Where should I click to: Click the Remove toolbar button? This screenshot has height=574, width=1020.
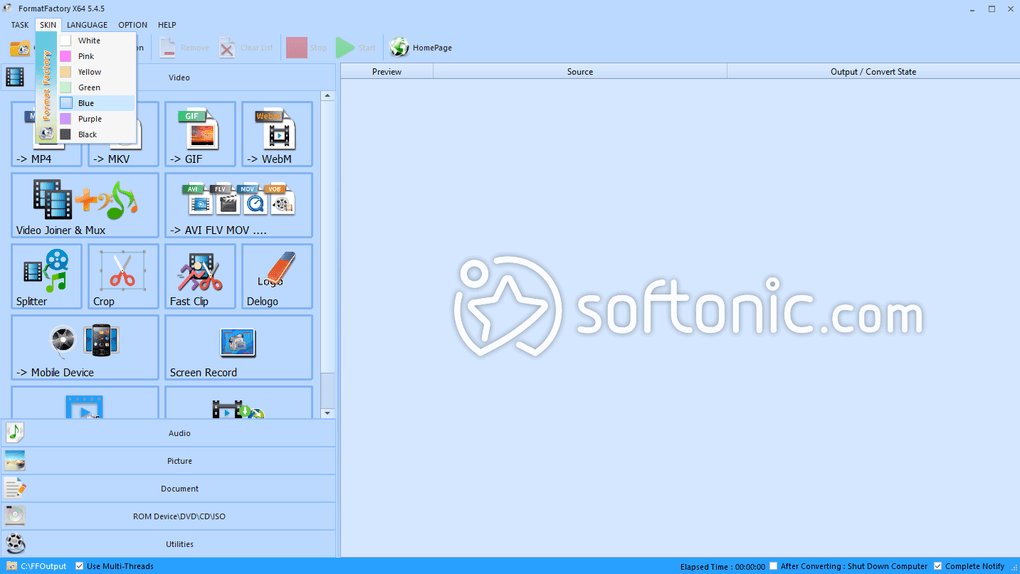[x=184, y=48]
